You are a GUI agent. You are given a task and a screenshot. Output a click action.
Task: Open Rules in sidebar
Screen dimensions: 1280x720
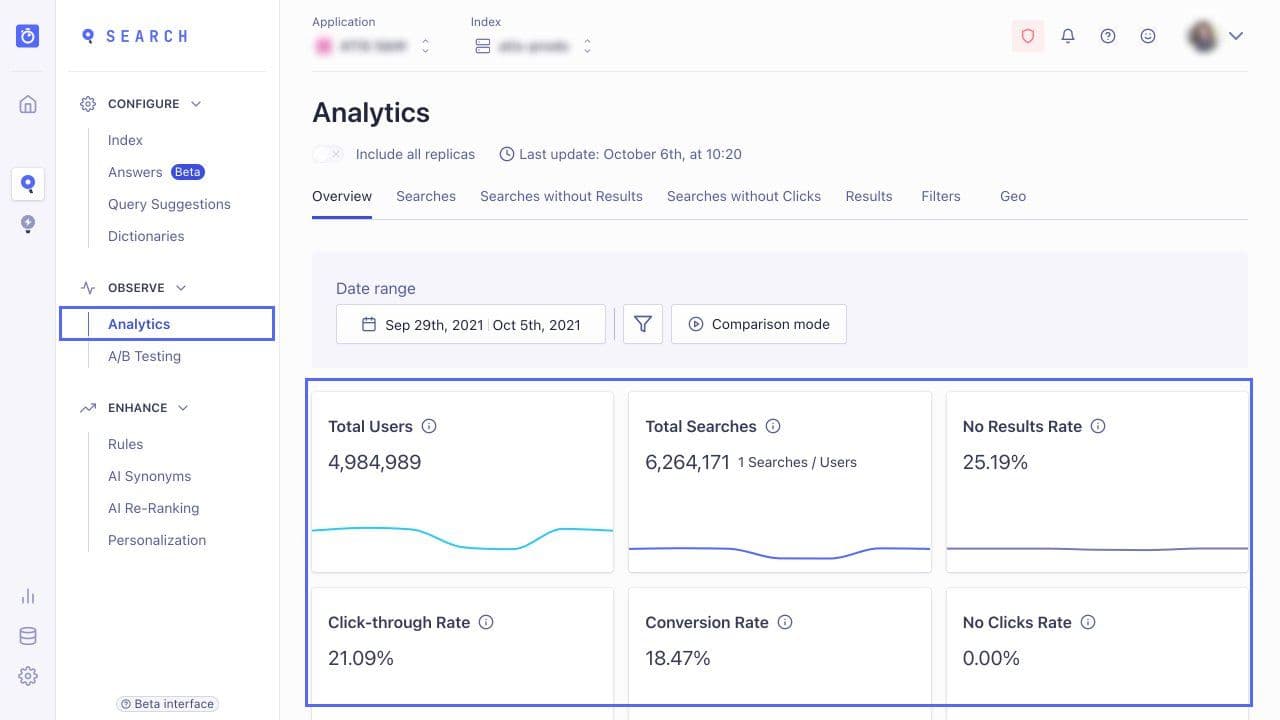tap(125, 444)
